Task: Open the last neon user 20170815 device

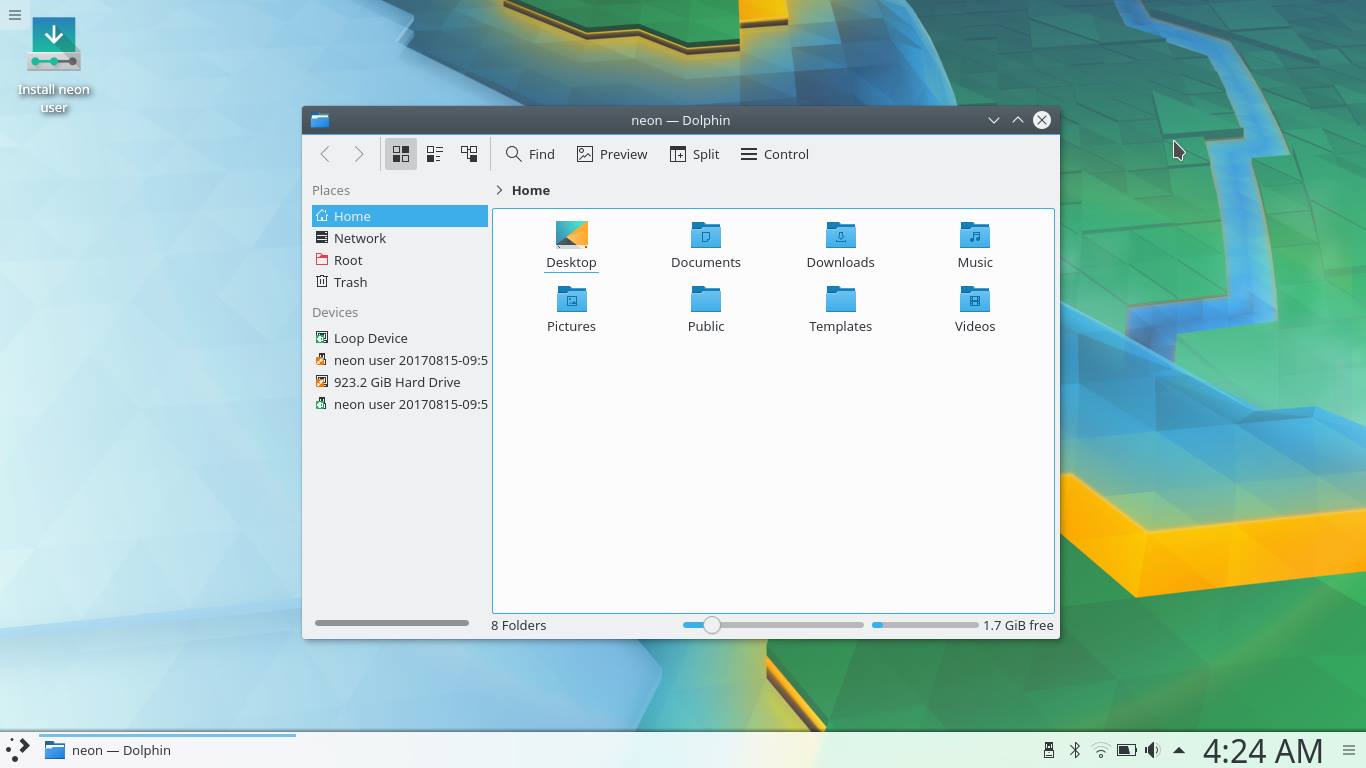Action: [400, 404]
